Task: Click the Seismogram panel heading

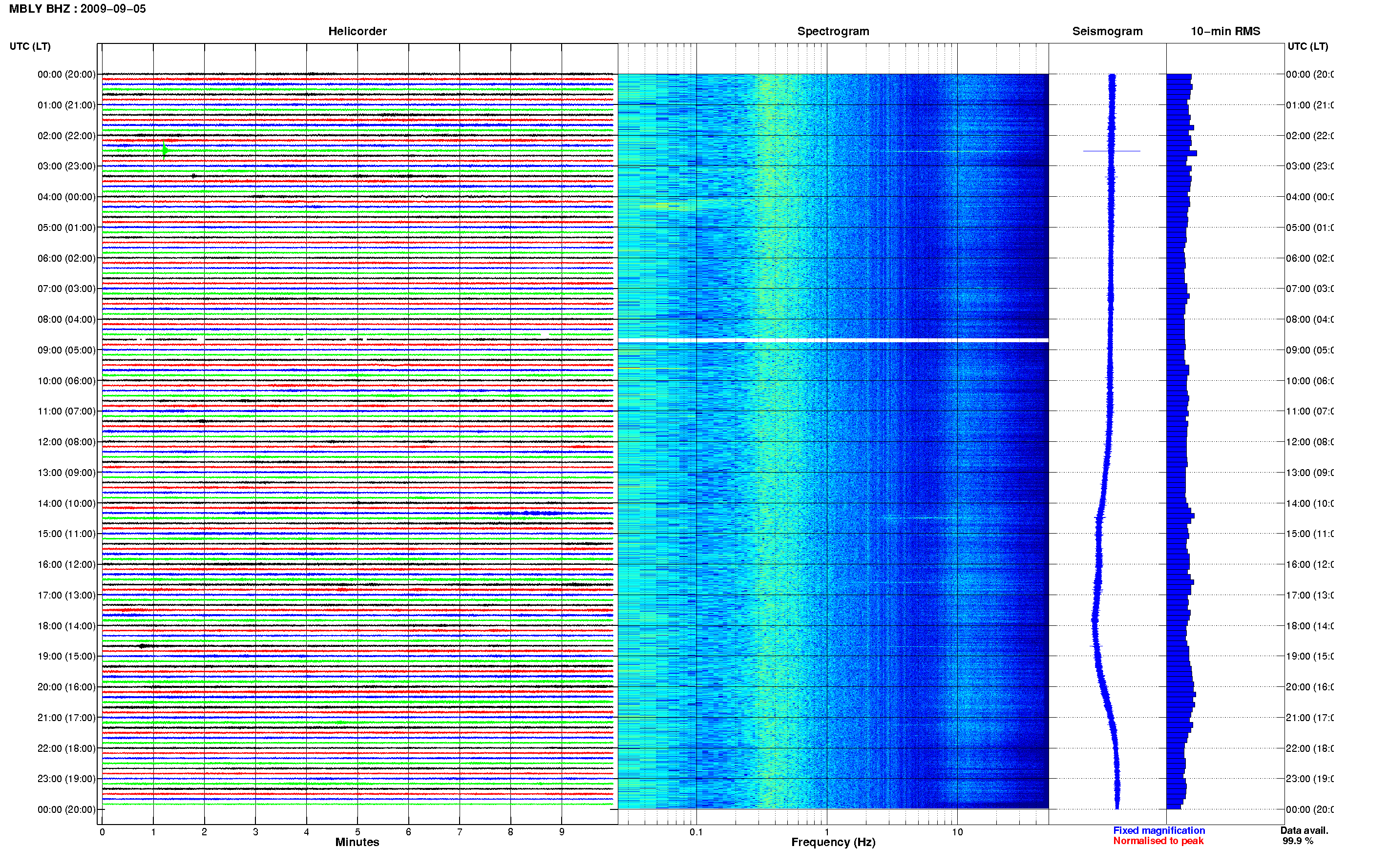Action: tap(1107, 31)
